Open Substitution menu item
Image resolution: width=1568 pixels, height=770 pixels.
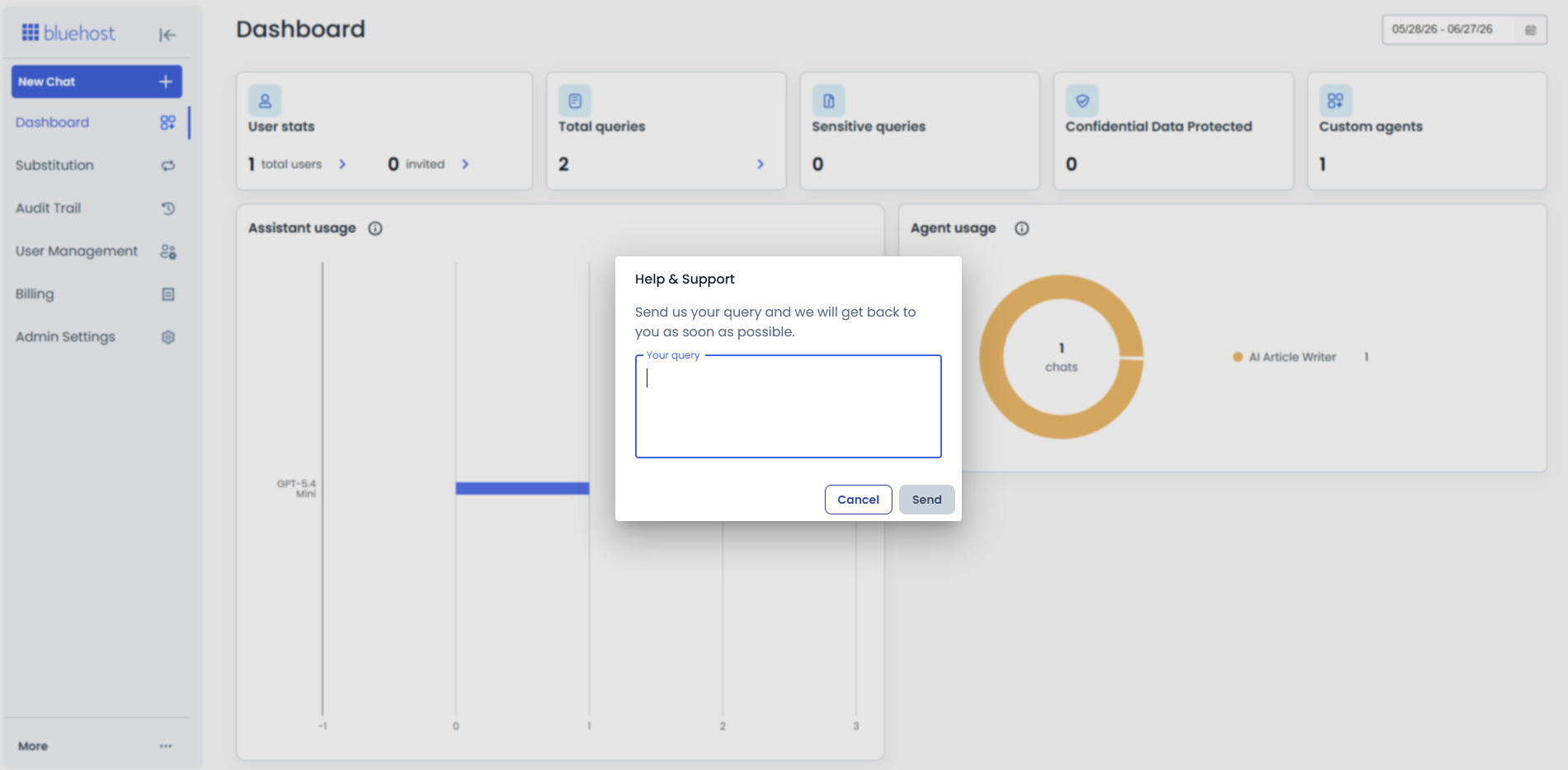click(x=97, y=166)
